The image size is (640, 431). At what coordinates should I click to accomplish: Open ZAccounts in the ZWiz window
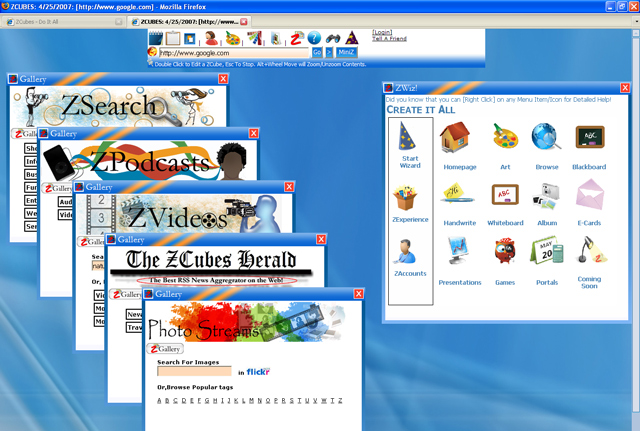pos(410,258)
